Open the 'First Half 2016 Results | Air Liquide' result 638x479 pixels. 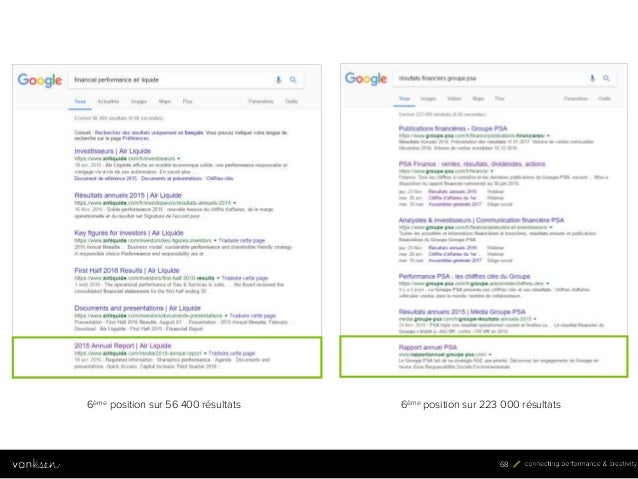(x=127, y=270)
